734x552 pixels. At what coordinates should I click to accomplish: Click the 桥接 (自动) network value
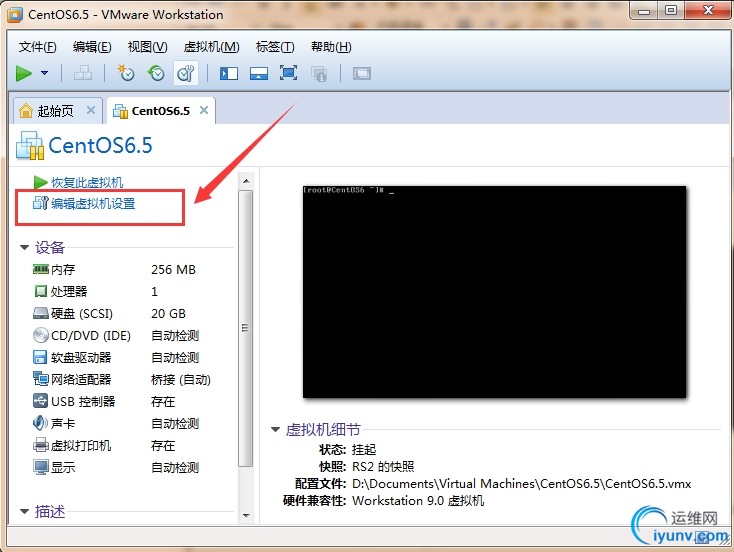[x=181, y=380]
